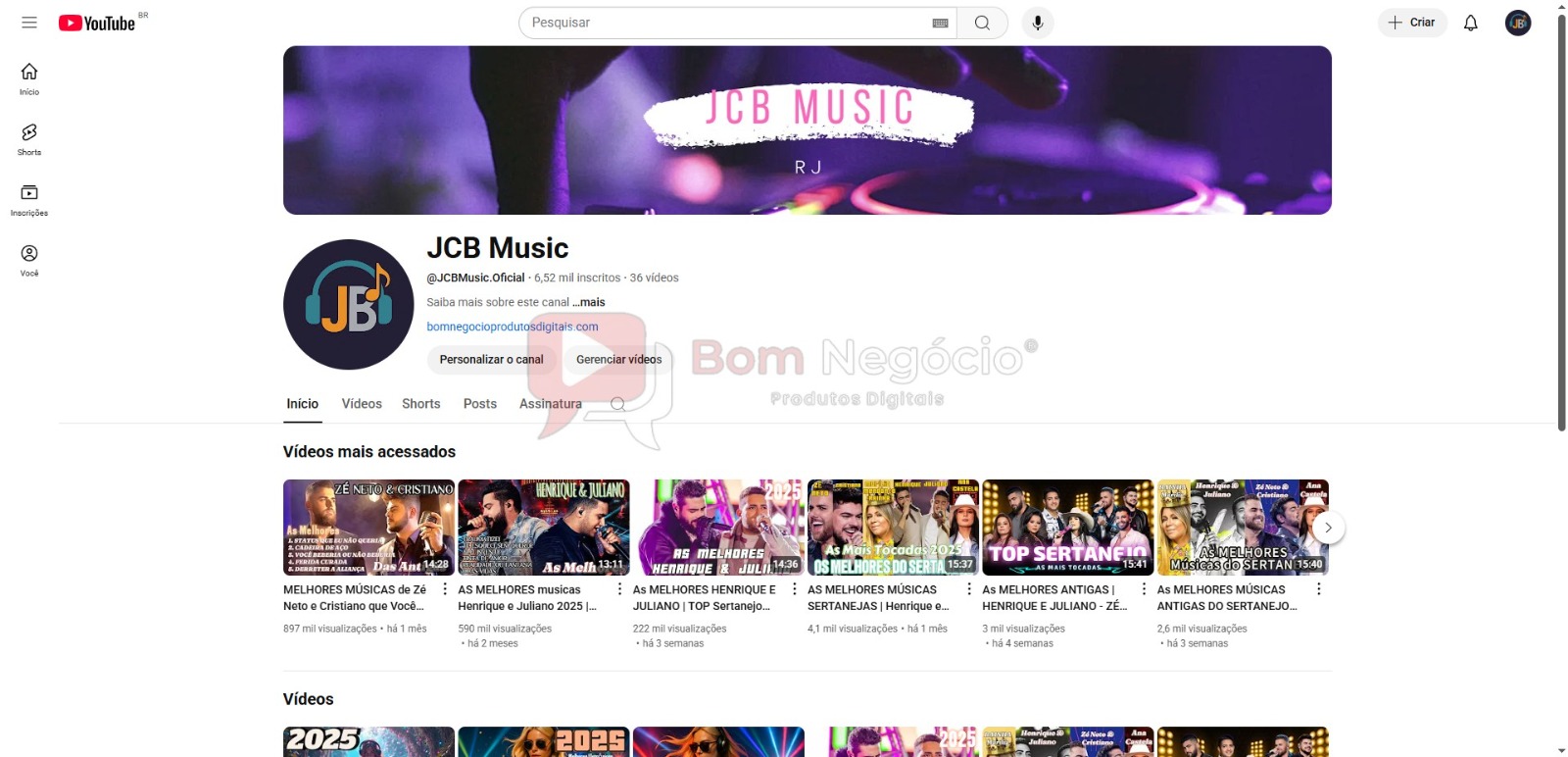1568x757 pixels.
Task: Click Gerenciar vídeos
Action: (619, 360)
